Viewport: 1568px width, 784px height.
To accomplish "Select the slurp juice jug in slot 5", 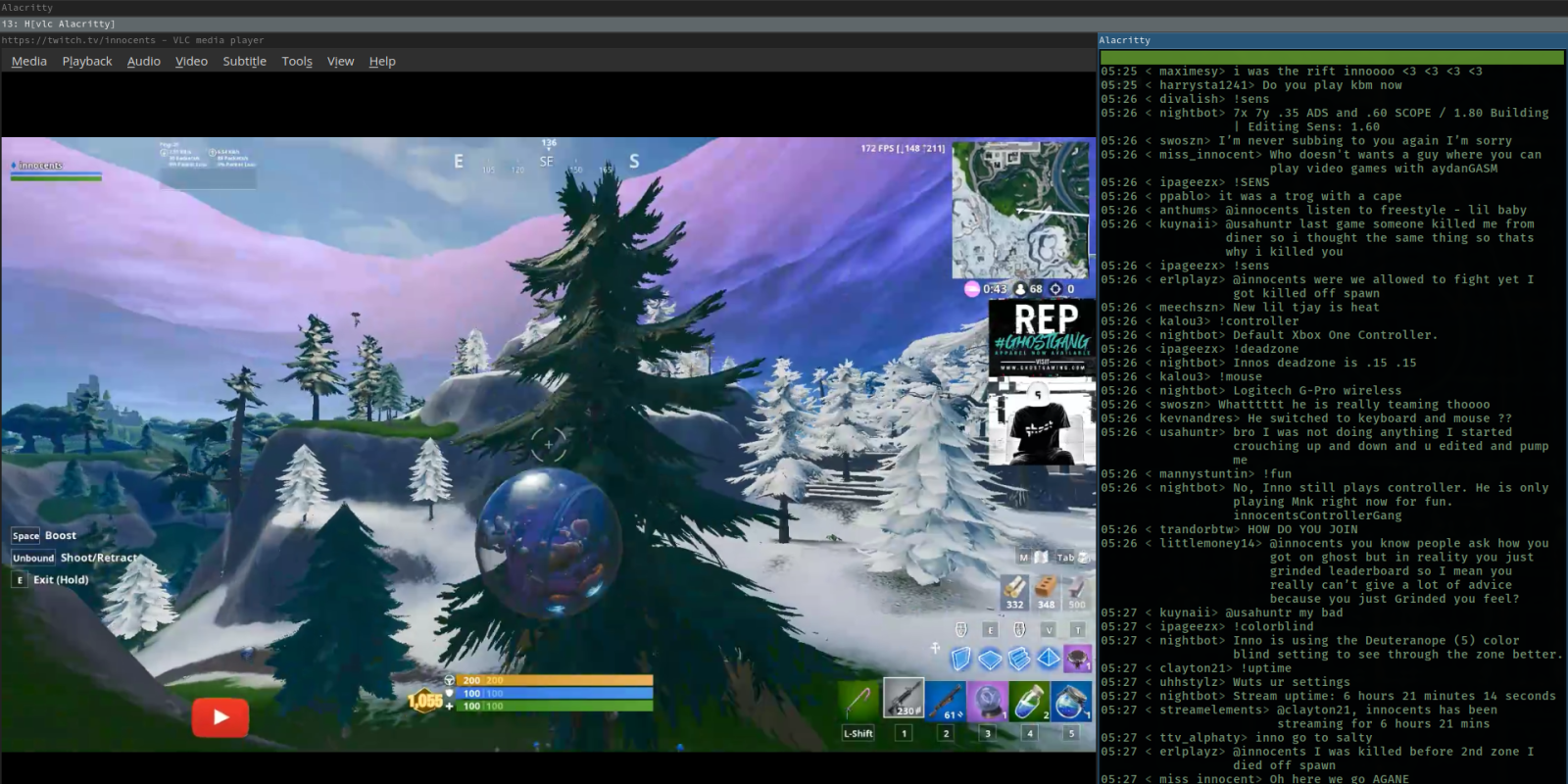I will coord(1071,701).
